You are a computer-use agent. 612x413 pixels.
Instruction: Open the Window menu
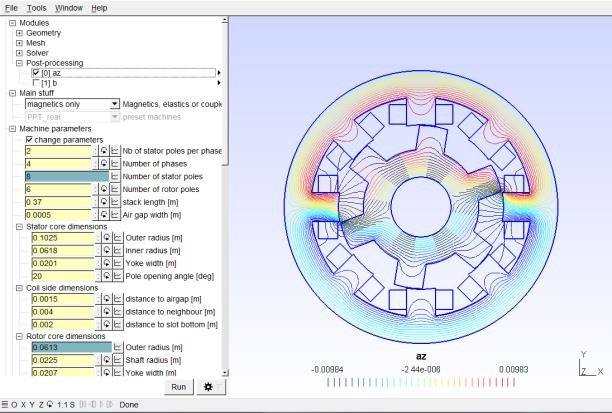click(69, 7)
